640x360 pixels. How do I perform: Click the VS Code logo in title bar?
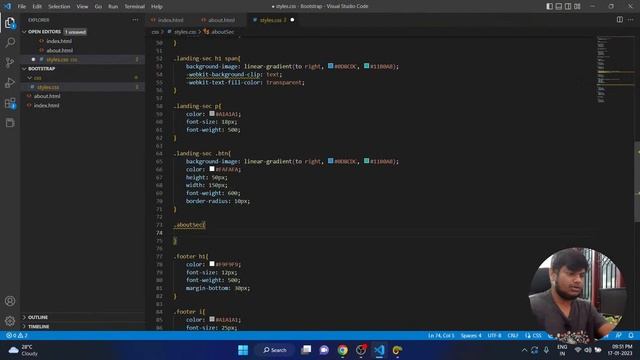coord(7,6)
